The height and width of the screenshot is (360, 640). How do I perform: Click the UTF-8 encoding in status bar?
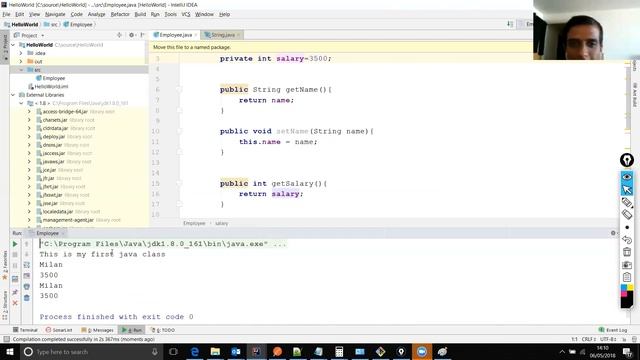pos(608,339)
